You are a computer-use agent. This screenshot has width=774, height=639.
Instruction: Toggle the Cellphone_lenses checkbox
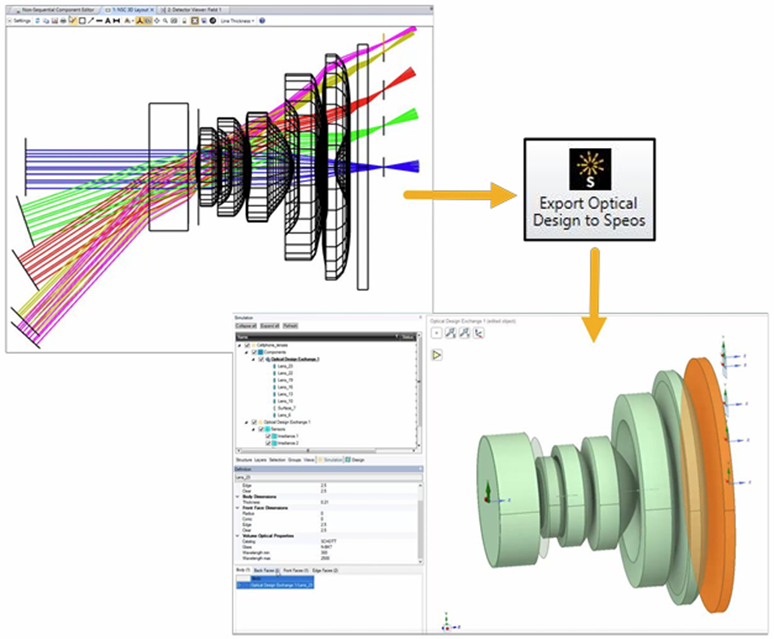coord(247,345)
